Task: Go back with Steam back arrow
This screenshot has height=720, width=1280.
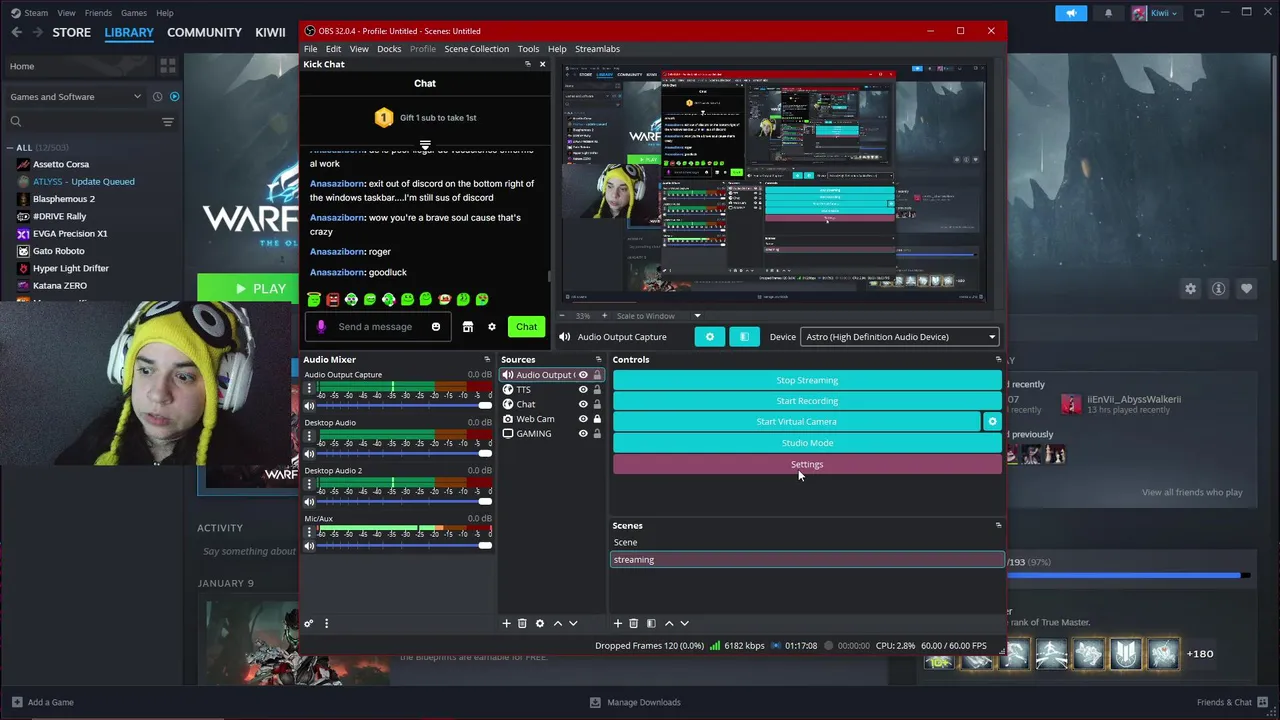Action: 16,32
